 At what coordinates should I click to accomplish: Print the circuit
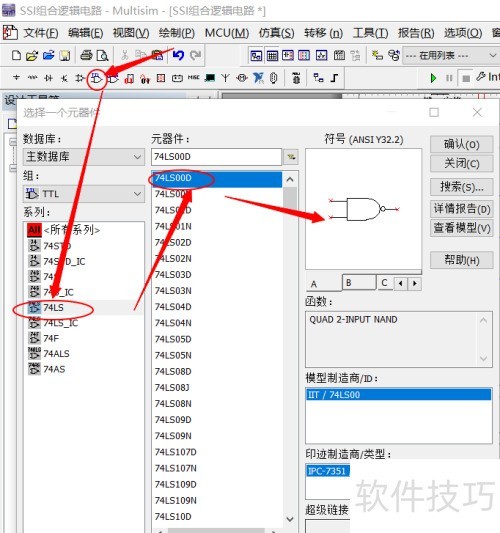pos(86,55)
